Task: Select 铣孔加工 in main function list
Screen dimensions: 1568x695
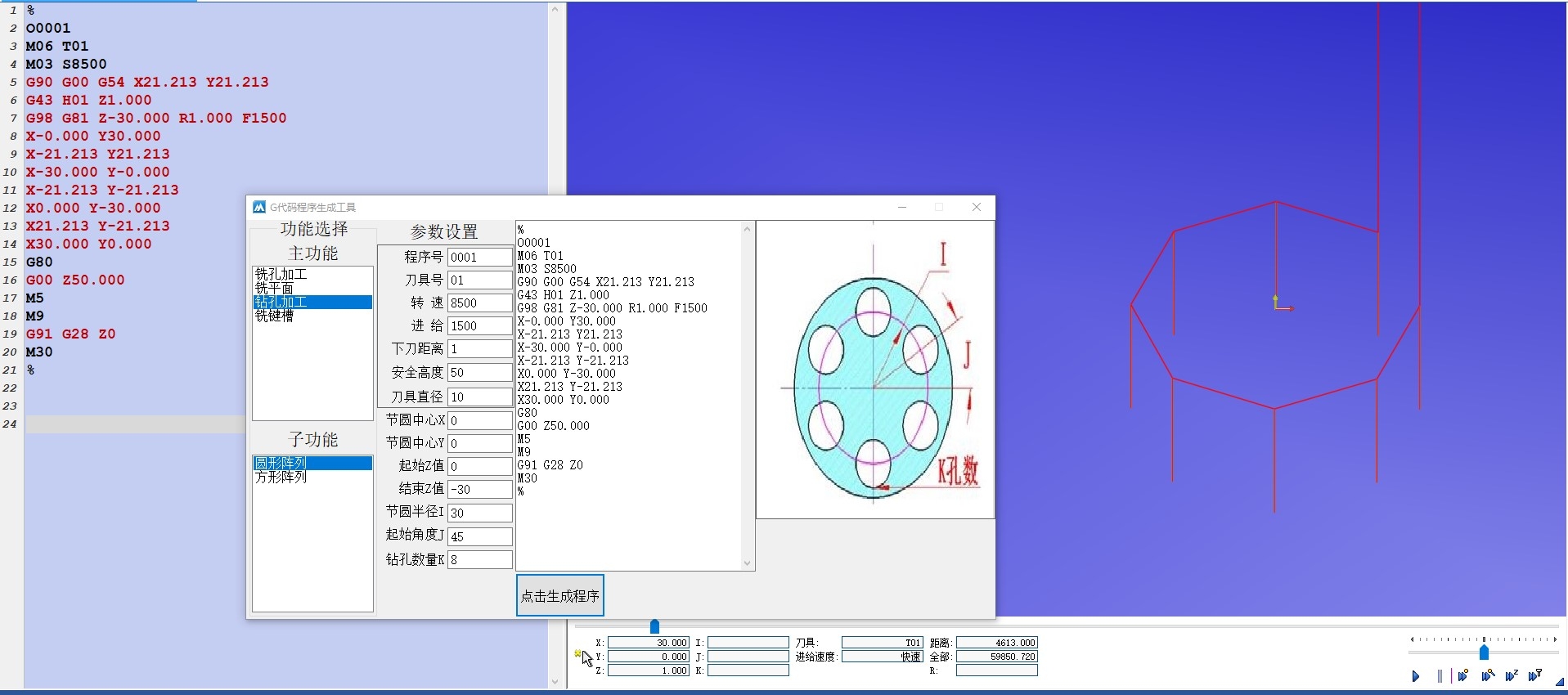Action: click(x=281, y=274)
